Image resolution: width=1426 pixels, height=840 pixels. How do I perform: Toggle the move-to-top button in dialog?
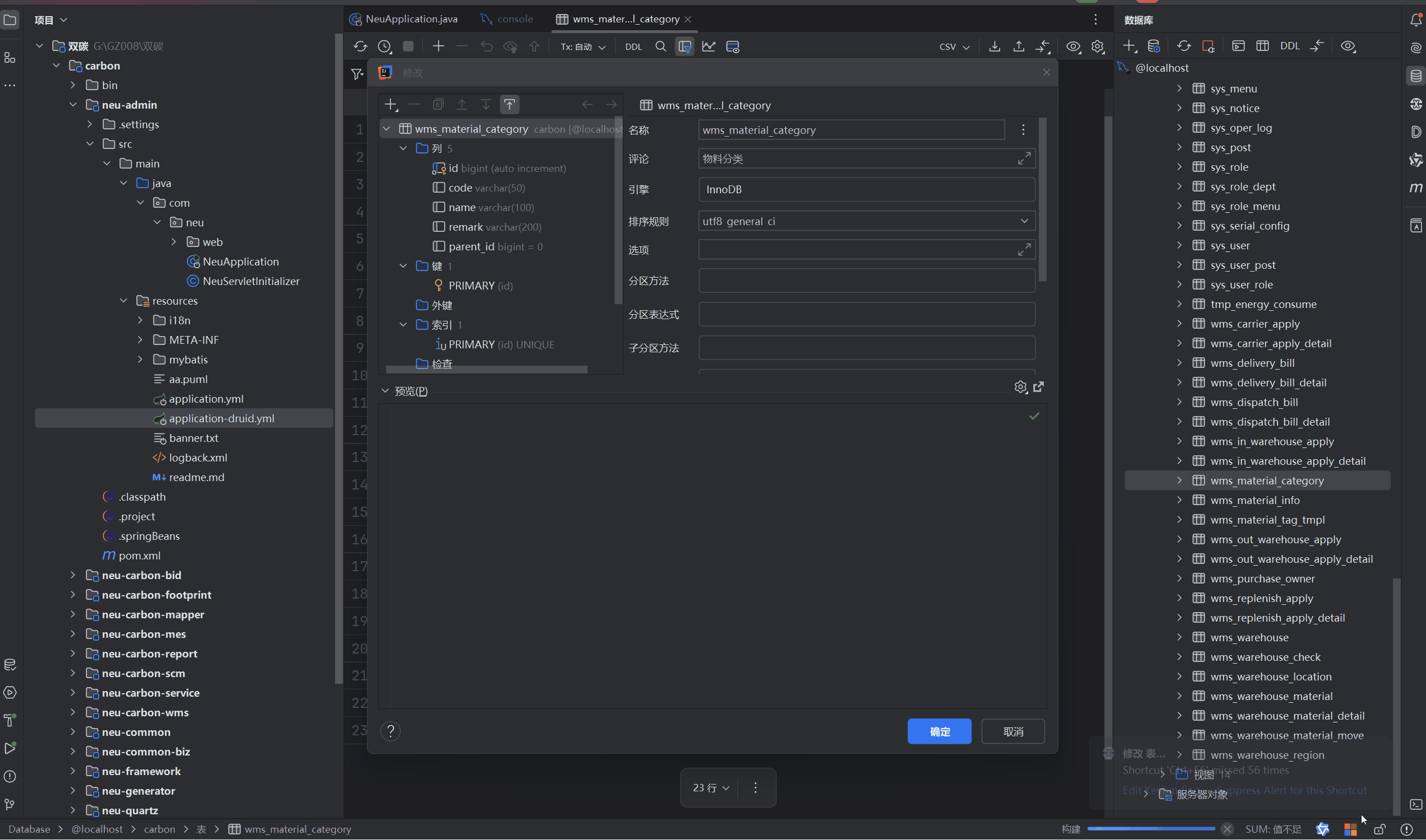509,104
